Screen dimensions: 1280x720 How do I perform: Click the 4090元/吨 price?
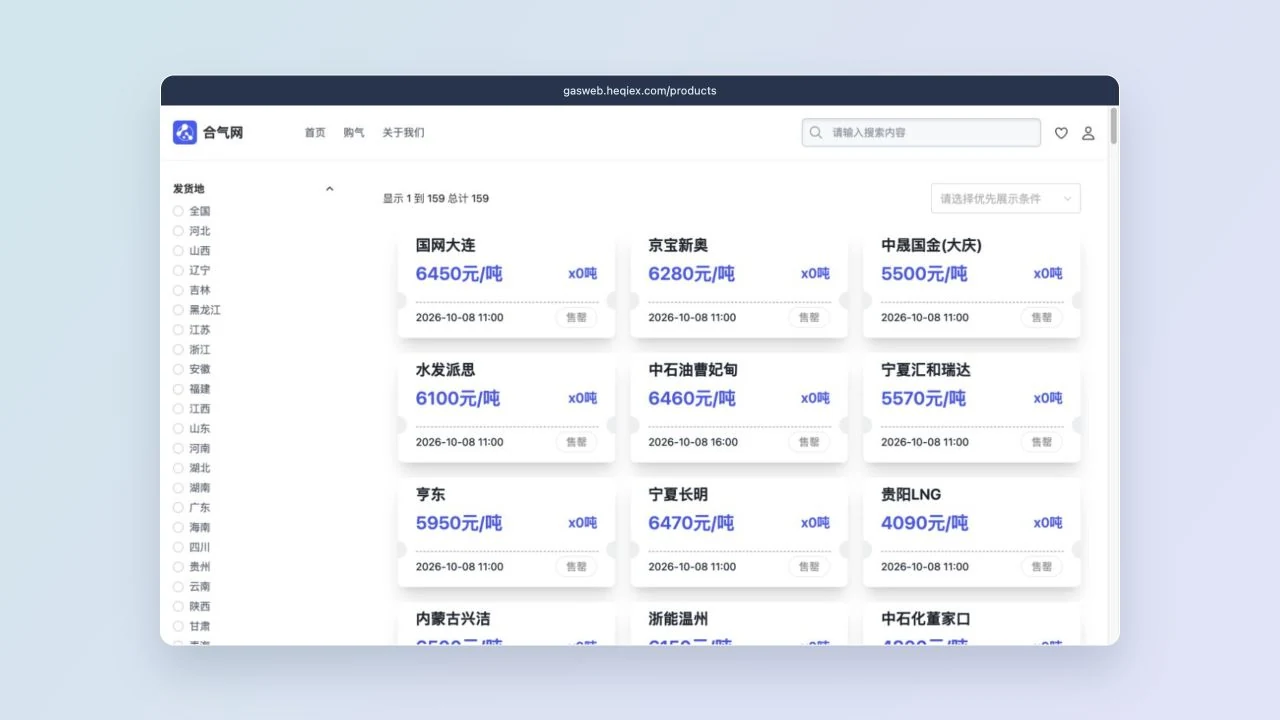[x=925, y=523]
